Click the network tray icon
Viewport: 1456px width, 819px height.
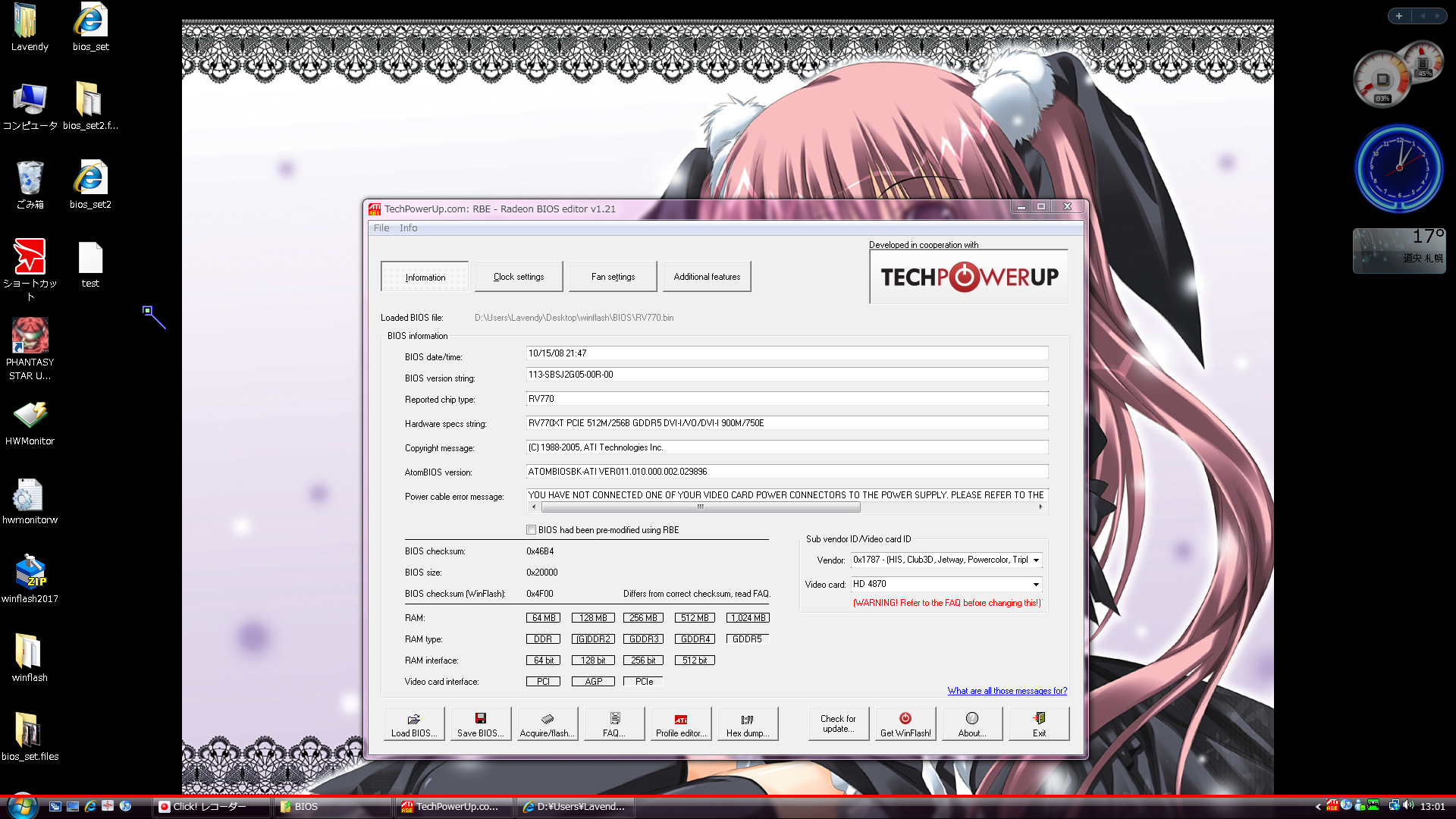tap(1394, 806)
